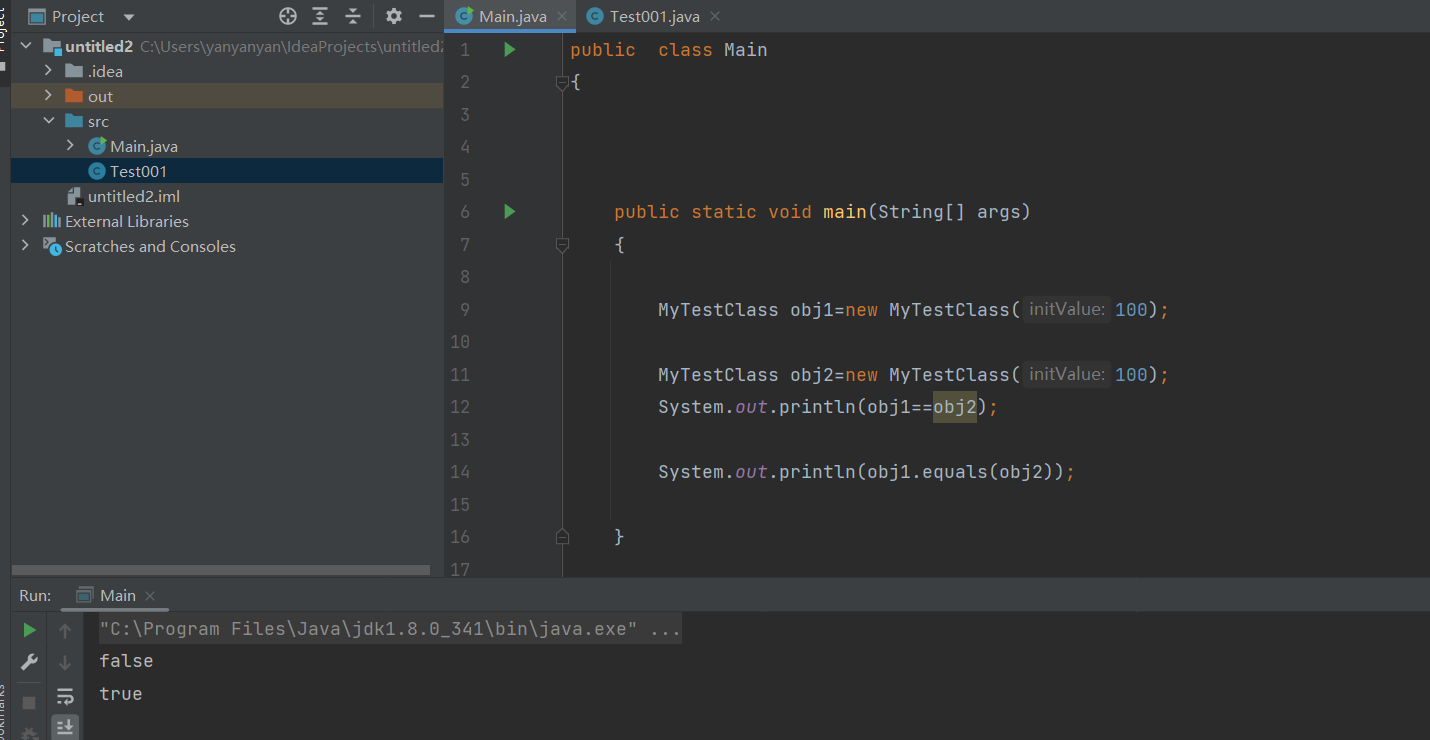Click class name Main on line 1

(x=746, y=50)
